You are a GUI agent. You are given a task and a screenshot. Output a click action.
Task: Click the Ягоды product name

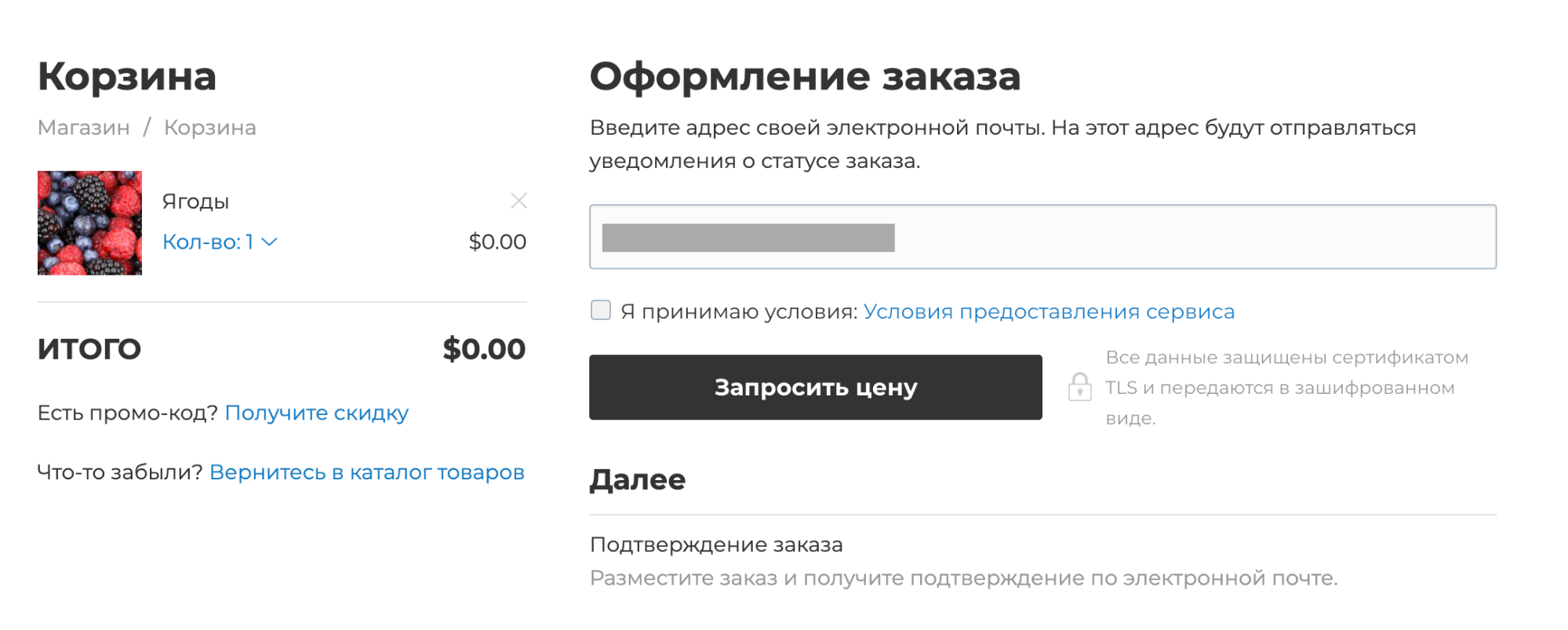[x=195, y=202]
